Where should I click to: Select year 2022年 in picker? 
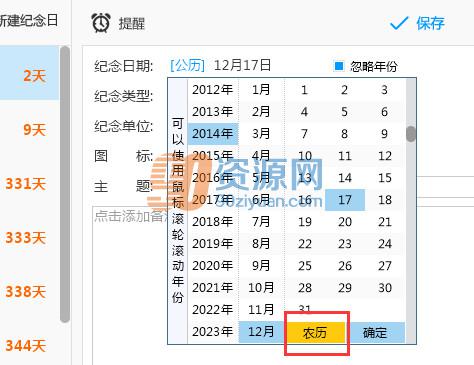point(213,310)
